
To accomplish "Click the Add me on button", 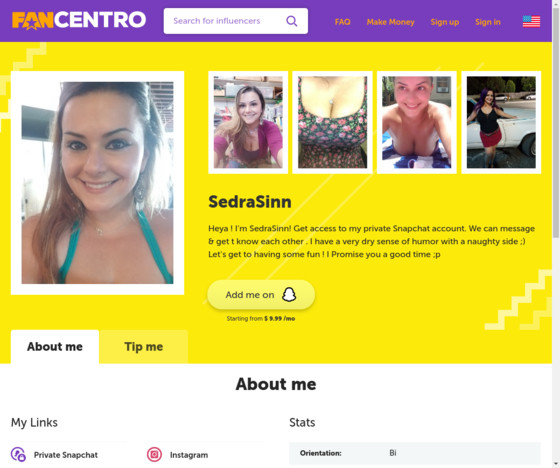I will point(261,295).
